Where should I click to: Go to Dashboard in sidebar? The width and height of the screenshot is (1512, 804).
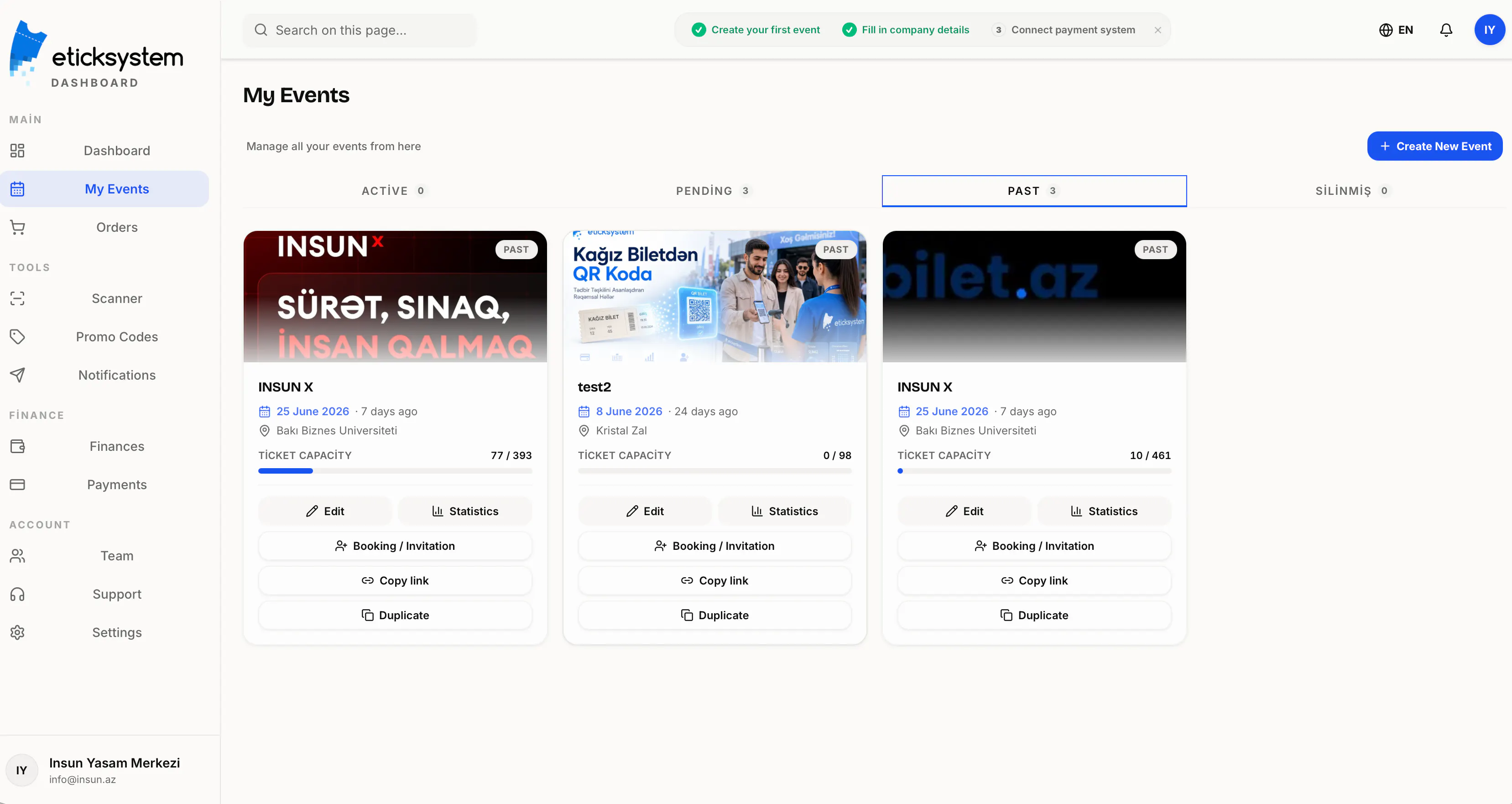(x=104, y=151)
